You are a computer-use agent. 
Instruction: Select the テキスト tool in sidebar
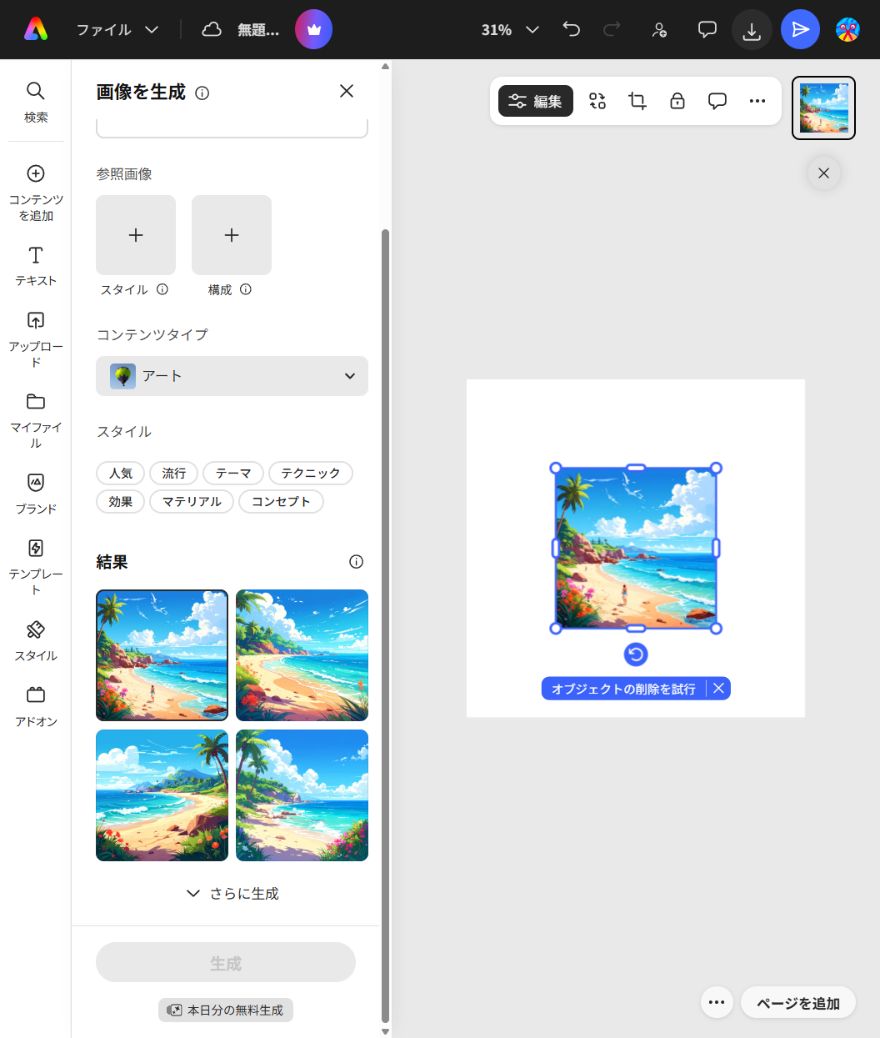pyautogui.click(x=36, y=265)
